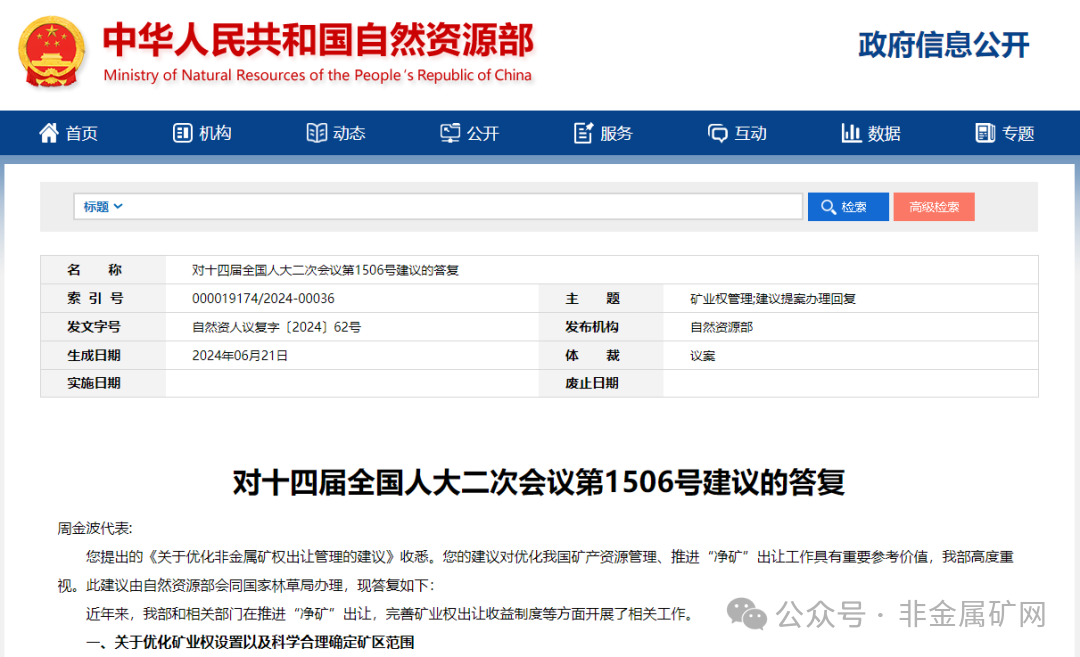Click the 检索 search button
The height and width of the screenshot is (657, 1080).
click(848, 206)
